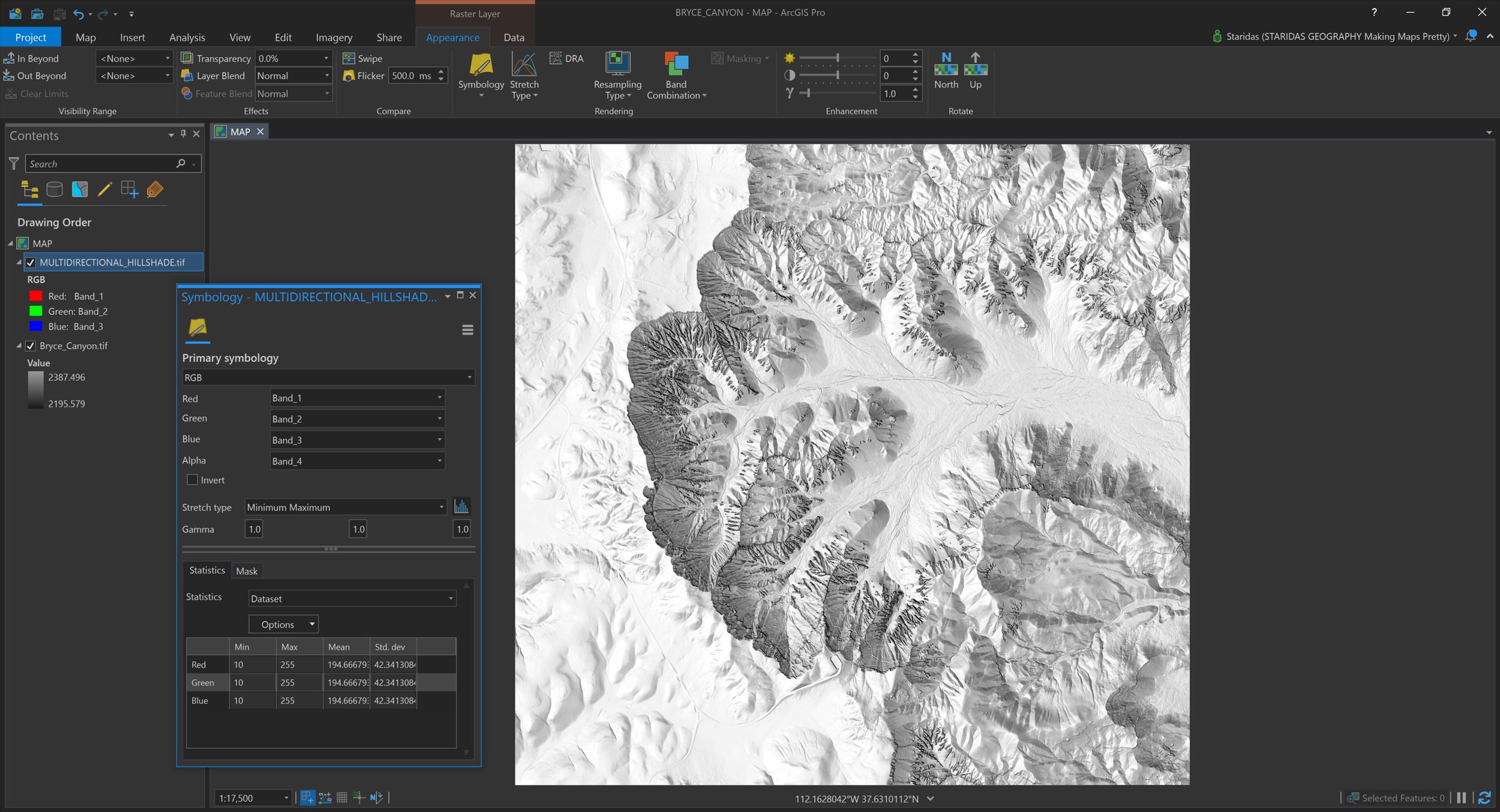Screen dimensions: 1500x812
Task: Collapse the MAP group in Contents
Action: point(10,243)
